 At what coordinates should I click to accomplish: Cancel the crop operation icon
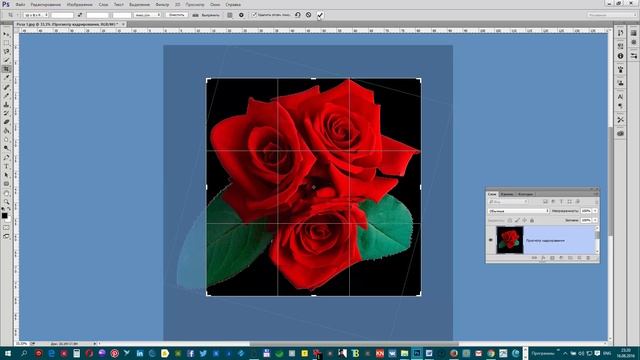[309, 15]
